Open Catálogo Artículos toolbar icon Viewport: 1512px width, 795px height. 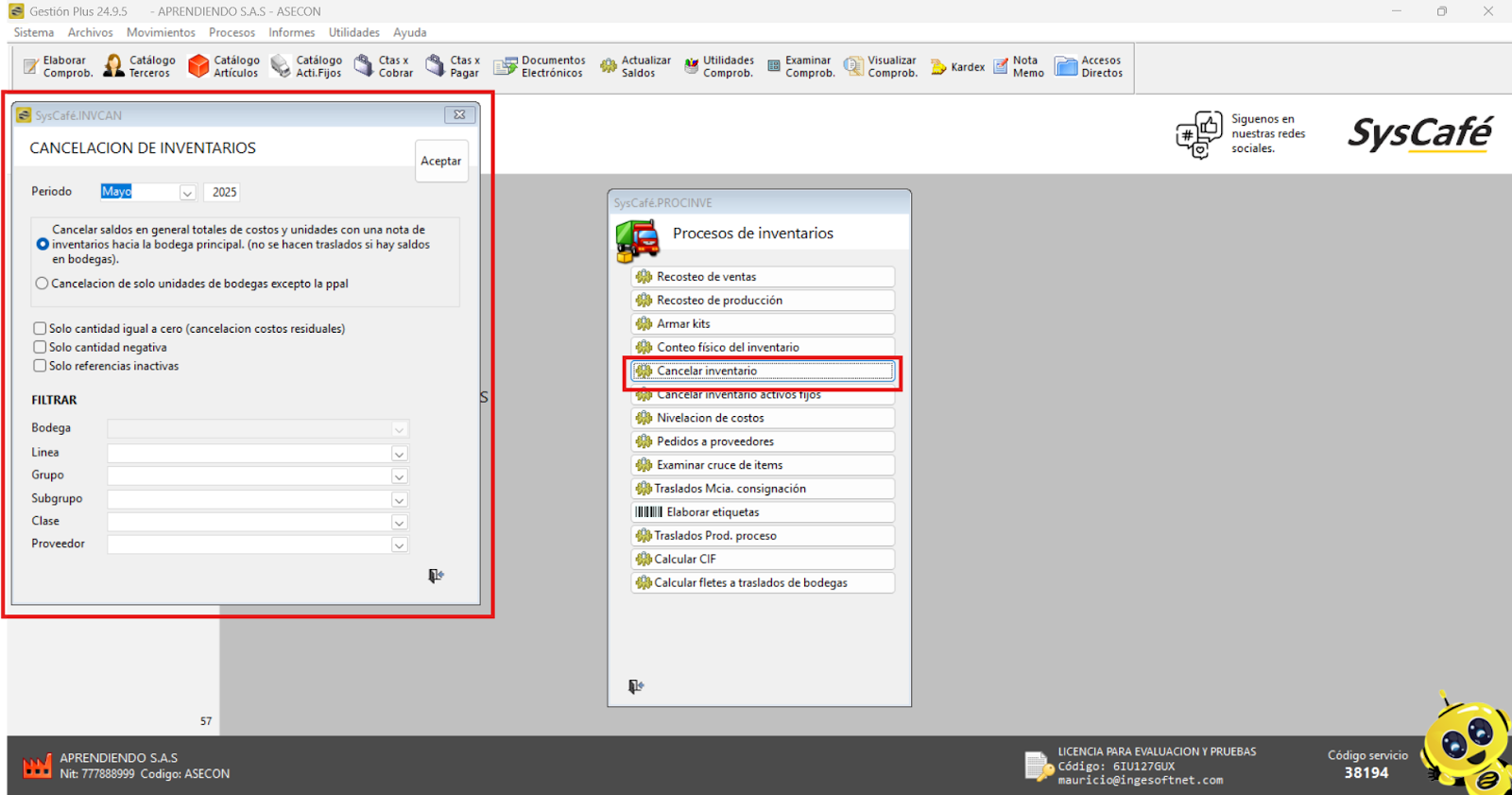pyautogui.click(x=223, y=66)
